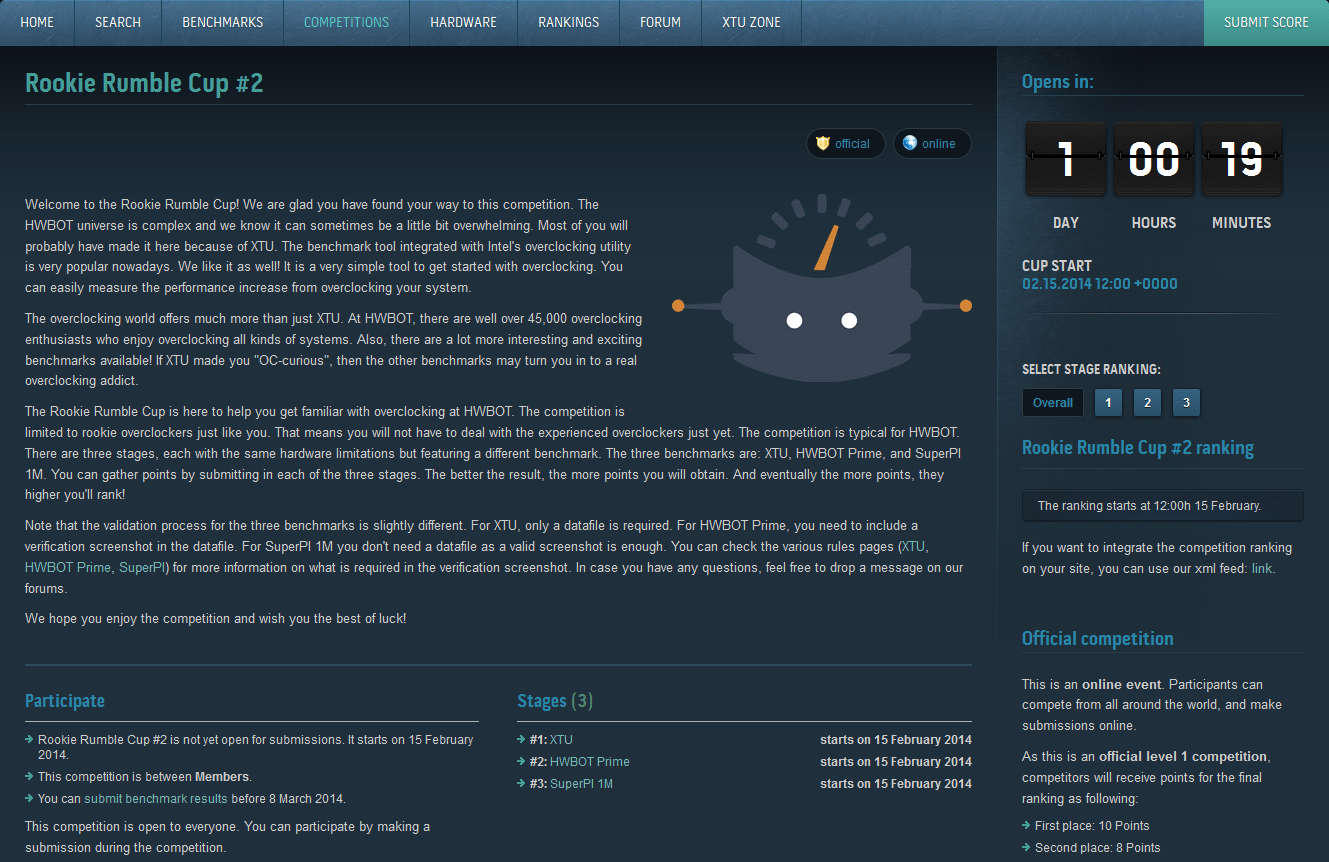Open the SuperPI rules page link
This screenshot has height=862, width=1329.
(x=142, y=568)
